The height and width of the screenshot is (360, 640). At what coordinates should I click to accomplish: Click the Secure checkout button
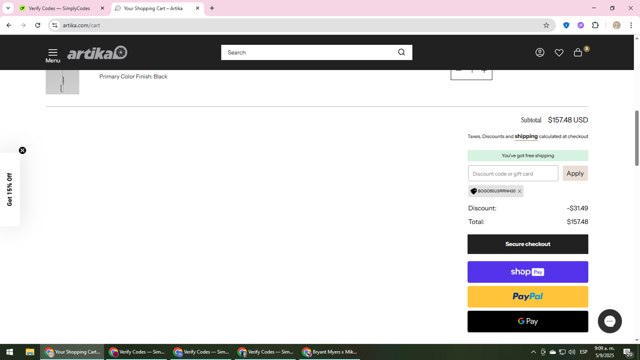528,244
